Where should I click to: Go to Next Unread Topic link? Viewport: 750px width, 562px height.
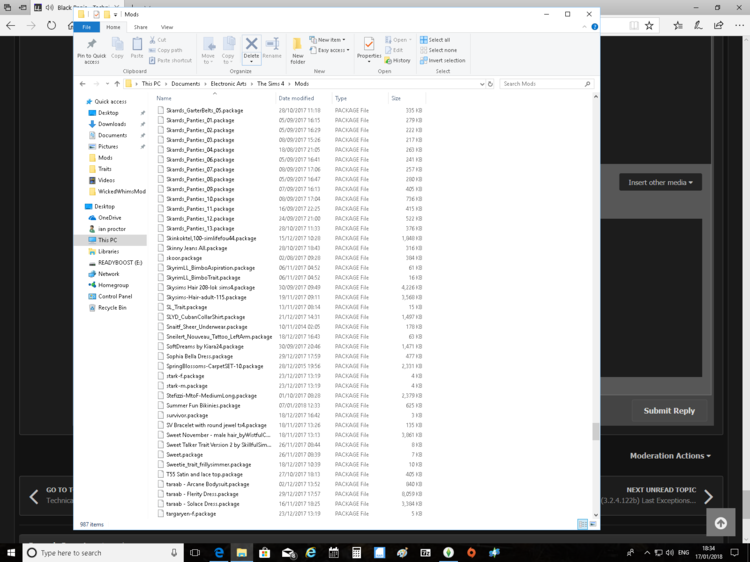661,490
